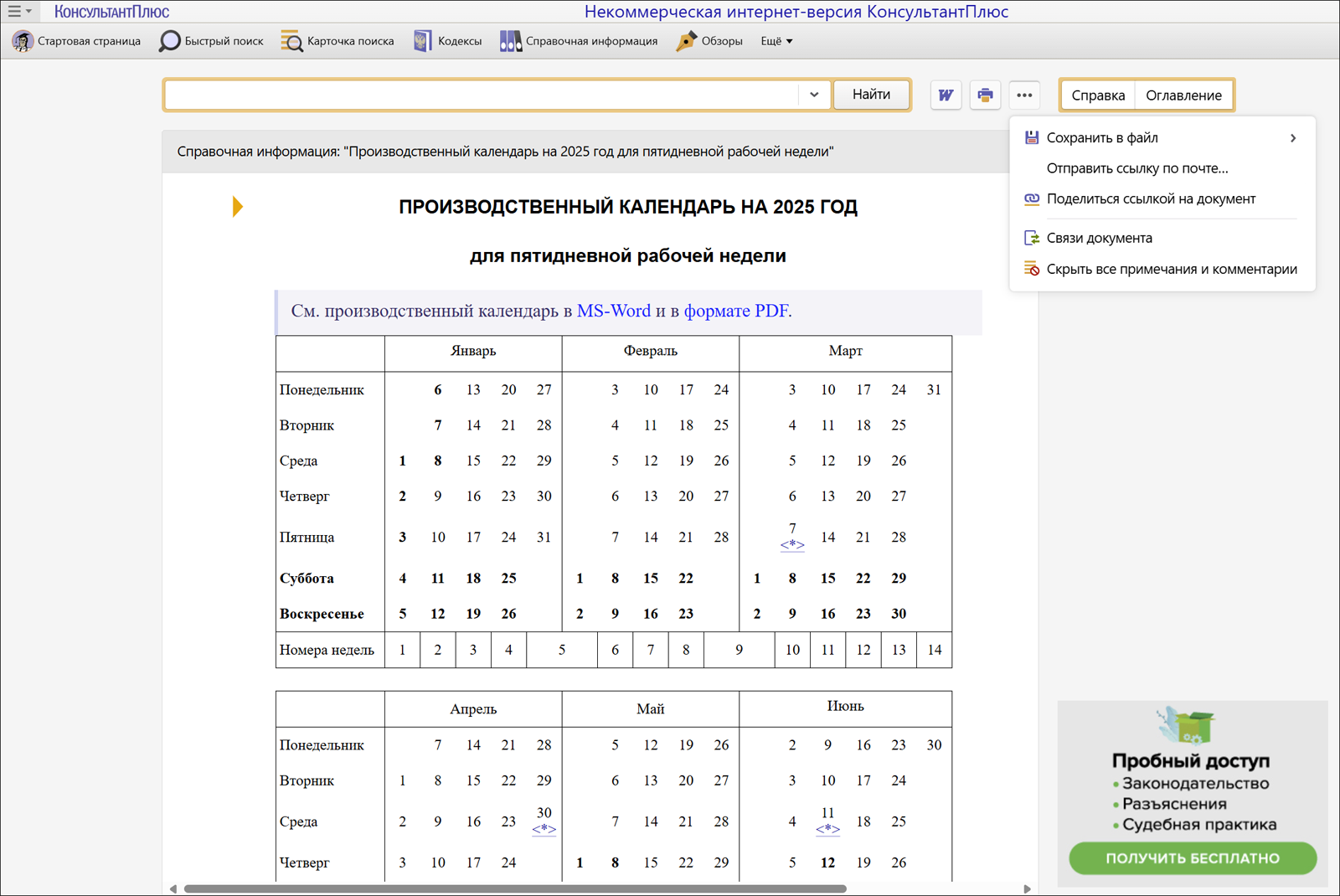Click into the document search field
Viewport: 1340px width, 896px height.
[x=482, y=95]
